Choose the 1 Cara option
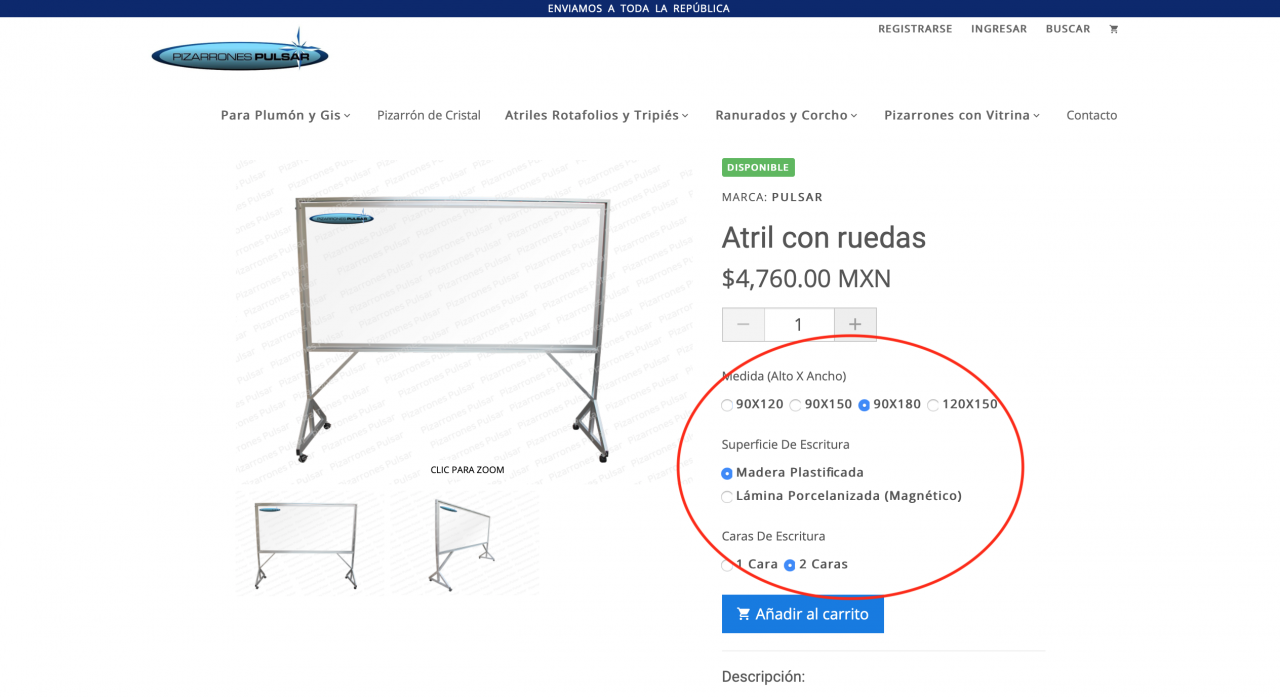This screenshot has width=1280, height=697. tap(728, 565)
